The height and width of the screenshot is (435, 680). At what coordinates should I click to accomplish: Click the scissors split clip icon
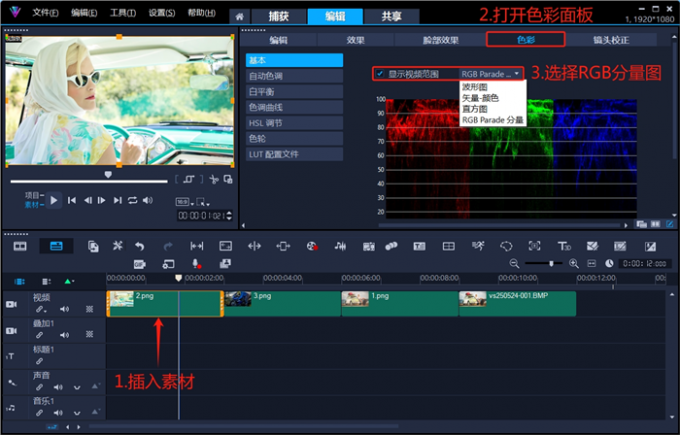[213, 179]
